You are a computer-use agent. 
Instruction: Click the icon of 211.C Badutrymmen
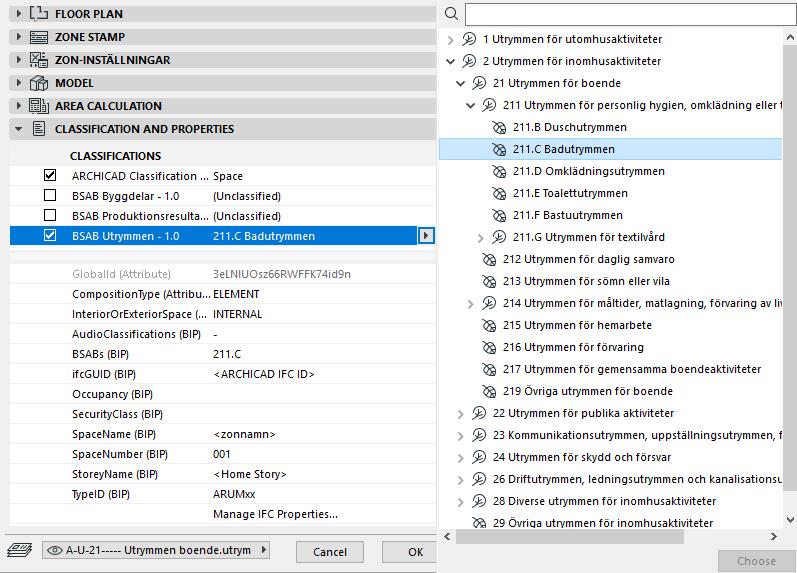point(499,149)
